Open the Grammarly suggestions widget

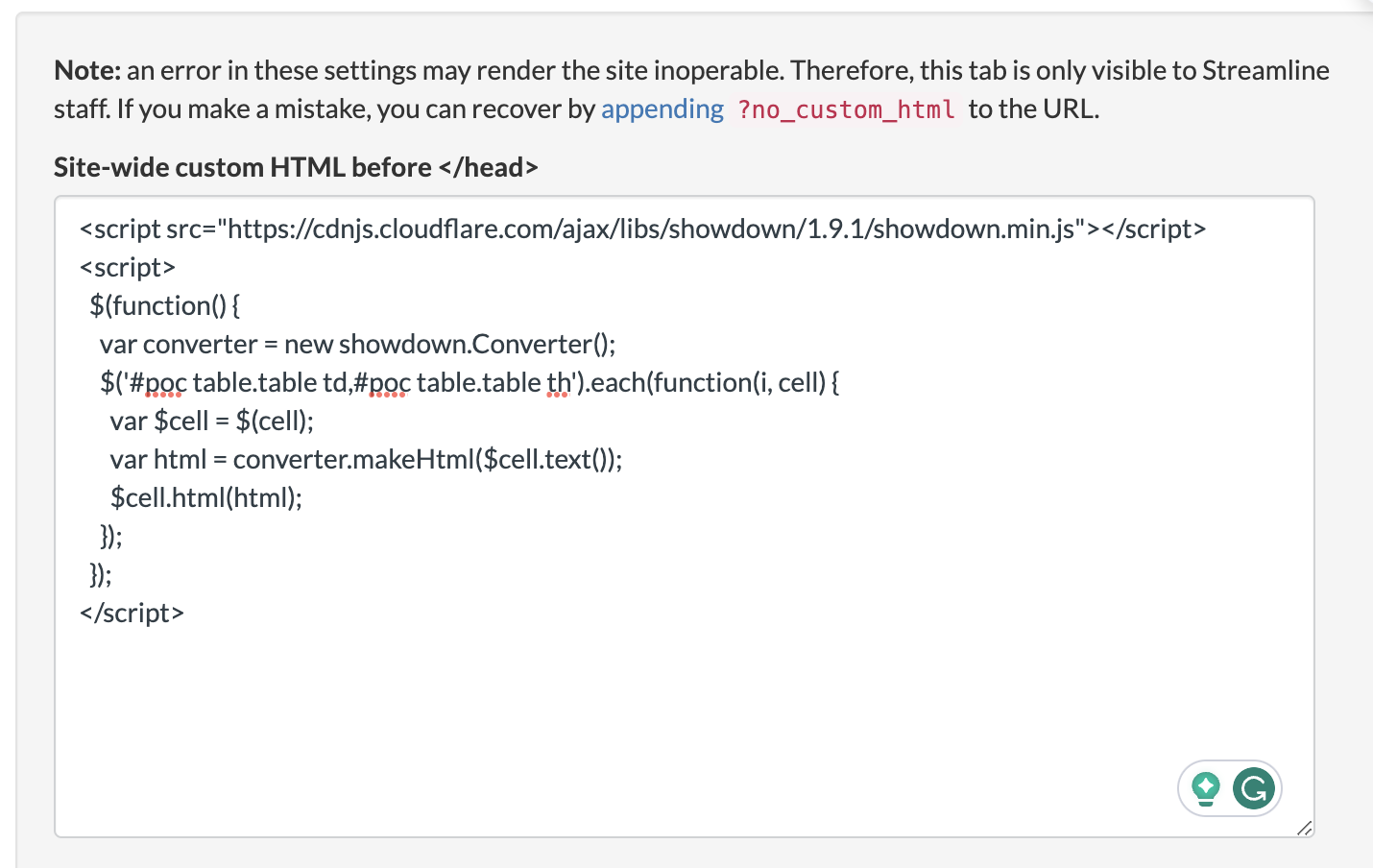click(x=1229, y=787)
